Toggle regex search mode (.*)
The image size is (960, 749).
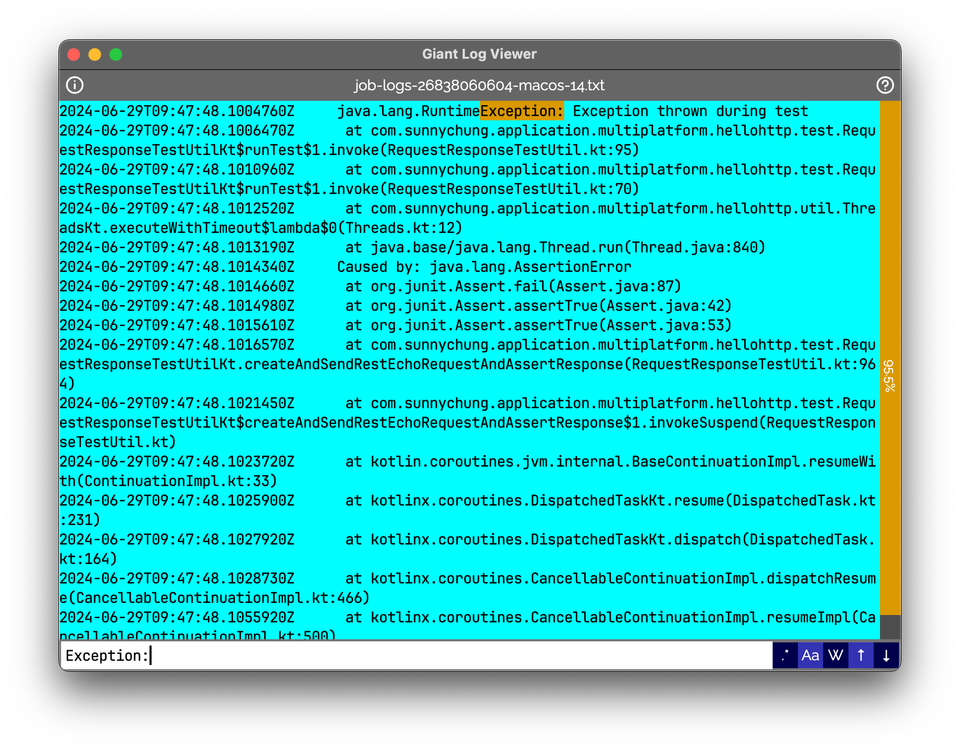click(x=784, y=655)
